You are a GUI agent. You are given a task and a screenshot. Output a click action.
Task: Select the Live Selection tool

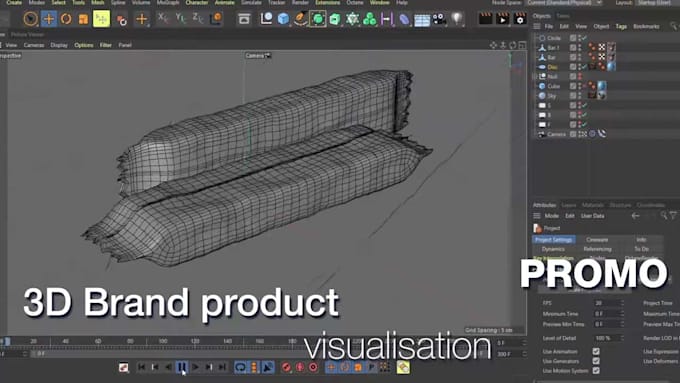click(x=30, y=19)
